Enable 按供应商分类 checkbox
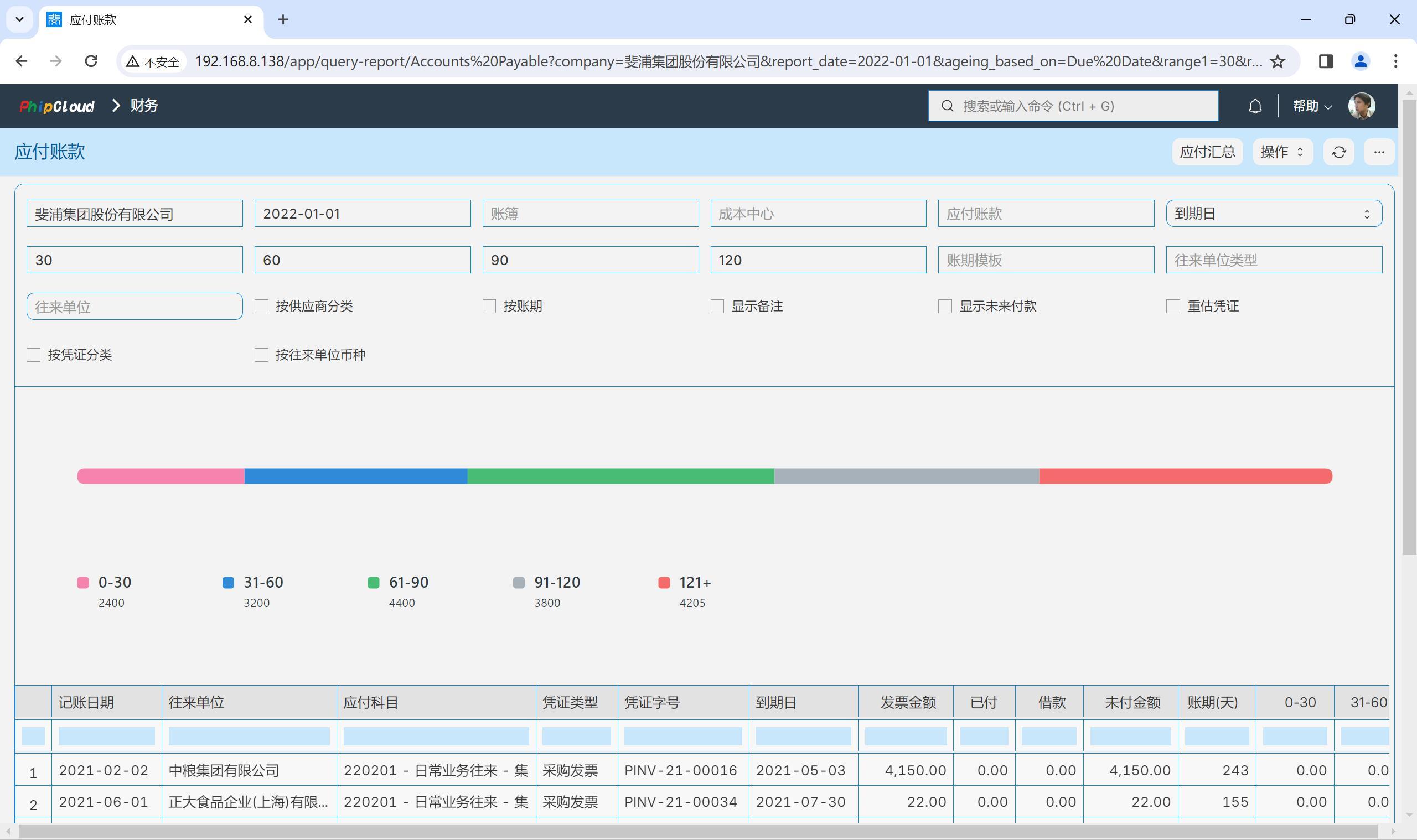 pos(262,306)
